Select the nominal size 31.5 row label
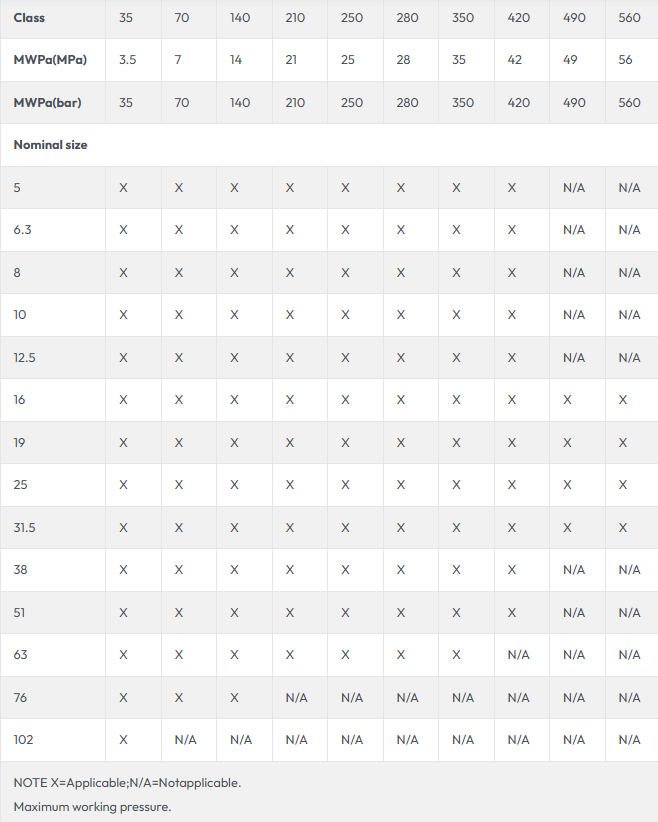The height and width of the screenshot is (822, 658). (x=25, y=527)
